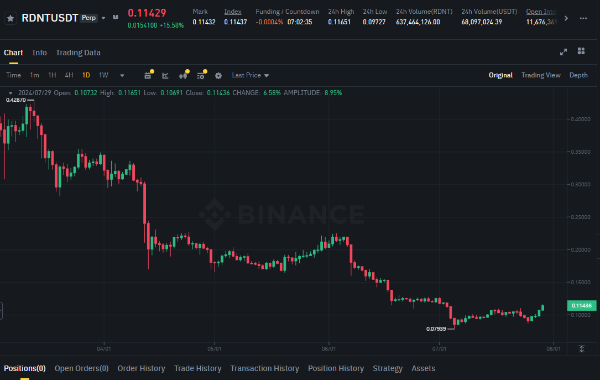600x380 pixels.
Task: Switch to the Depth chart view
Action: pos(578,75)
